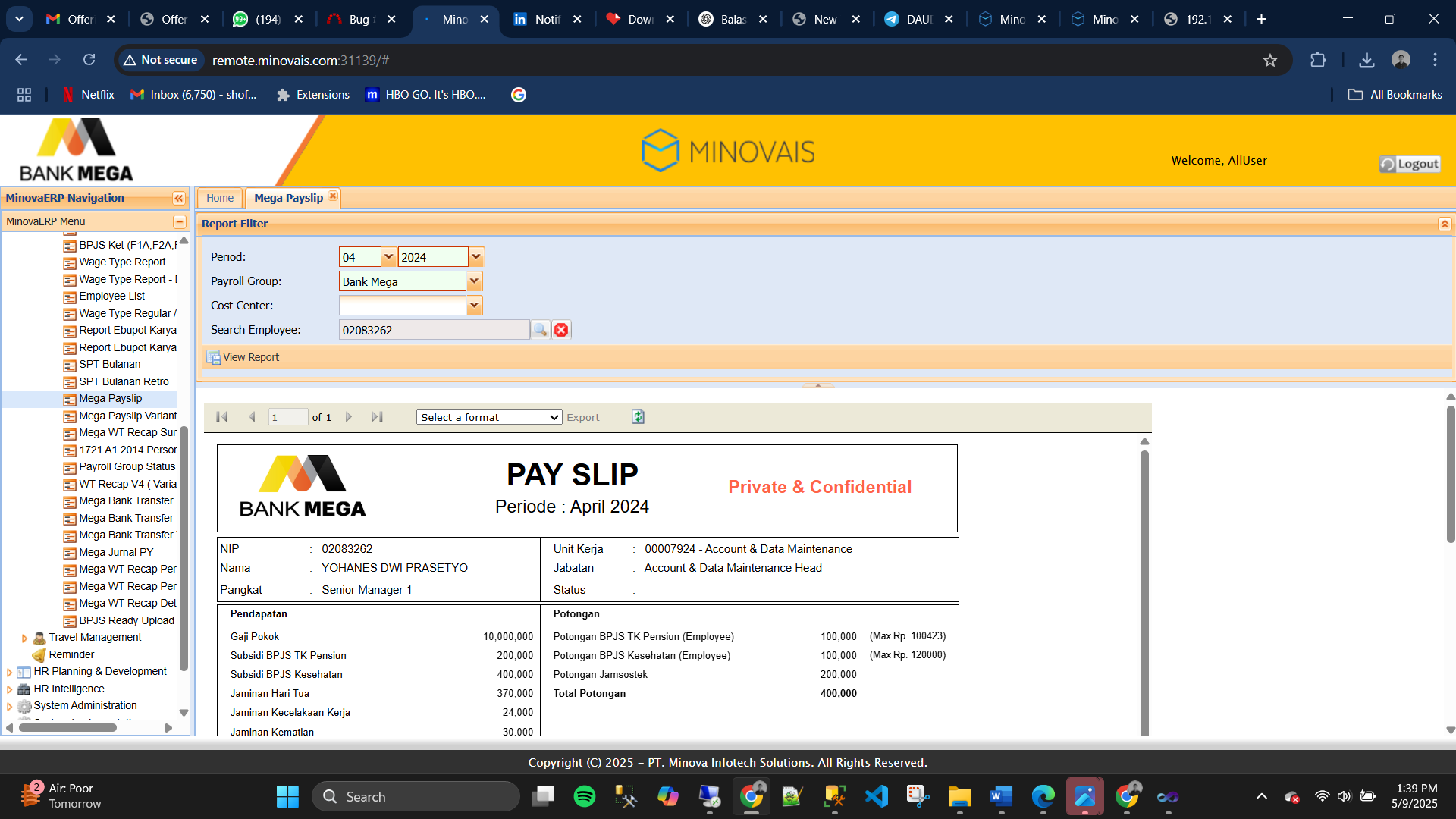
Task: Select Mega Payslip in navigation tree
Action: [x=110, y=399]
